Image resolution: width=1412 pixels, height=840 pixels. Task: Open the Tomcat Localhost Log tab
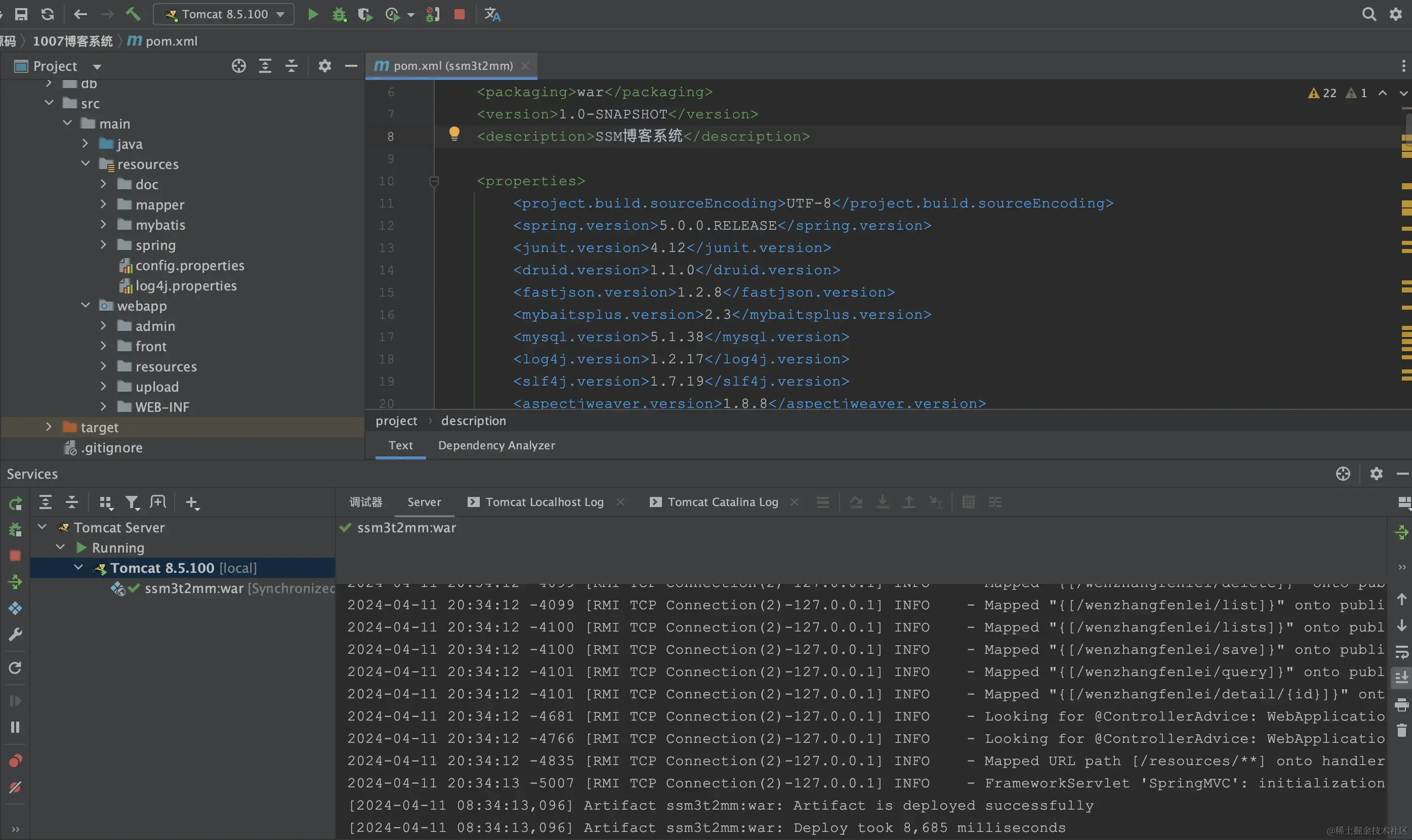coord(536,502)
